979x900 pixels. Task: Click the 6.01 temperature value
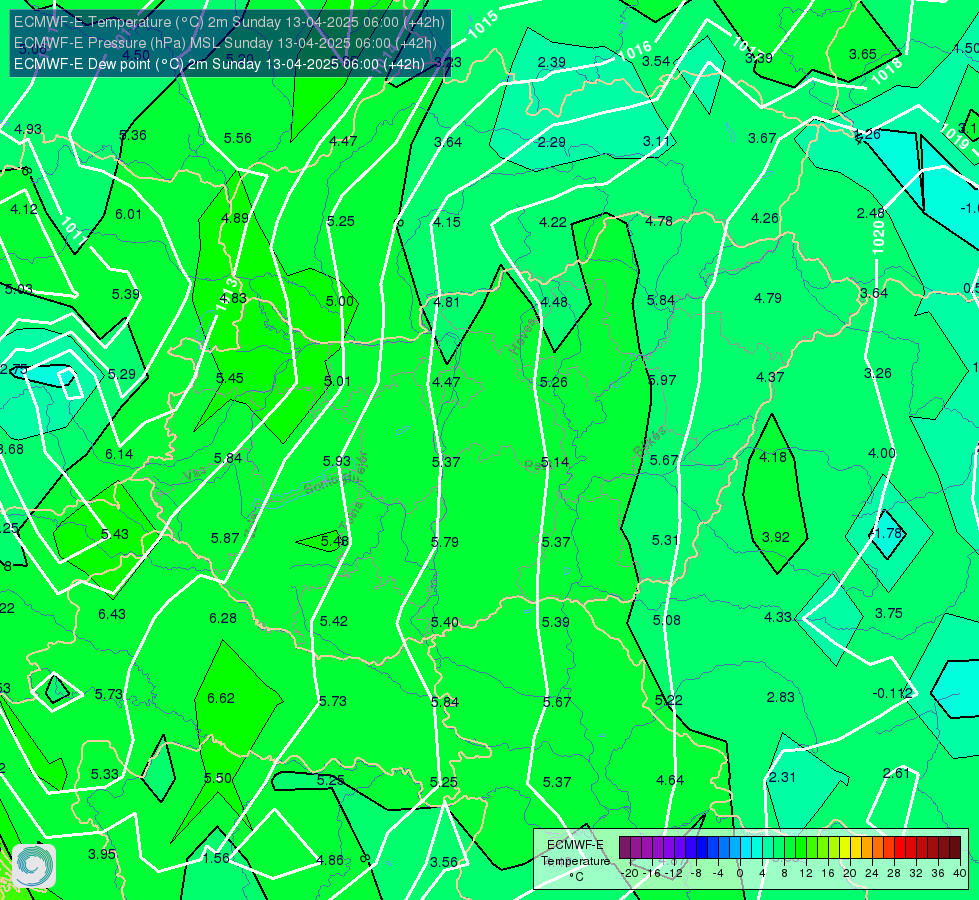129,214
